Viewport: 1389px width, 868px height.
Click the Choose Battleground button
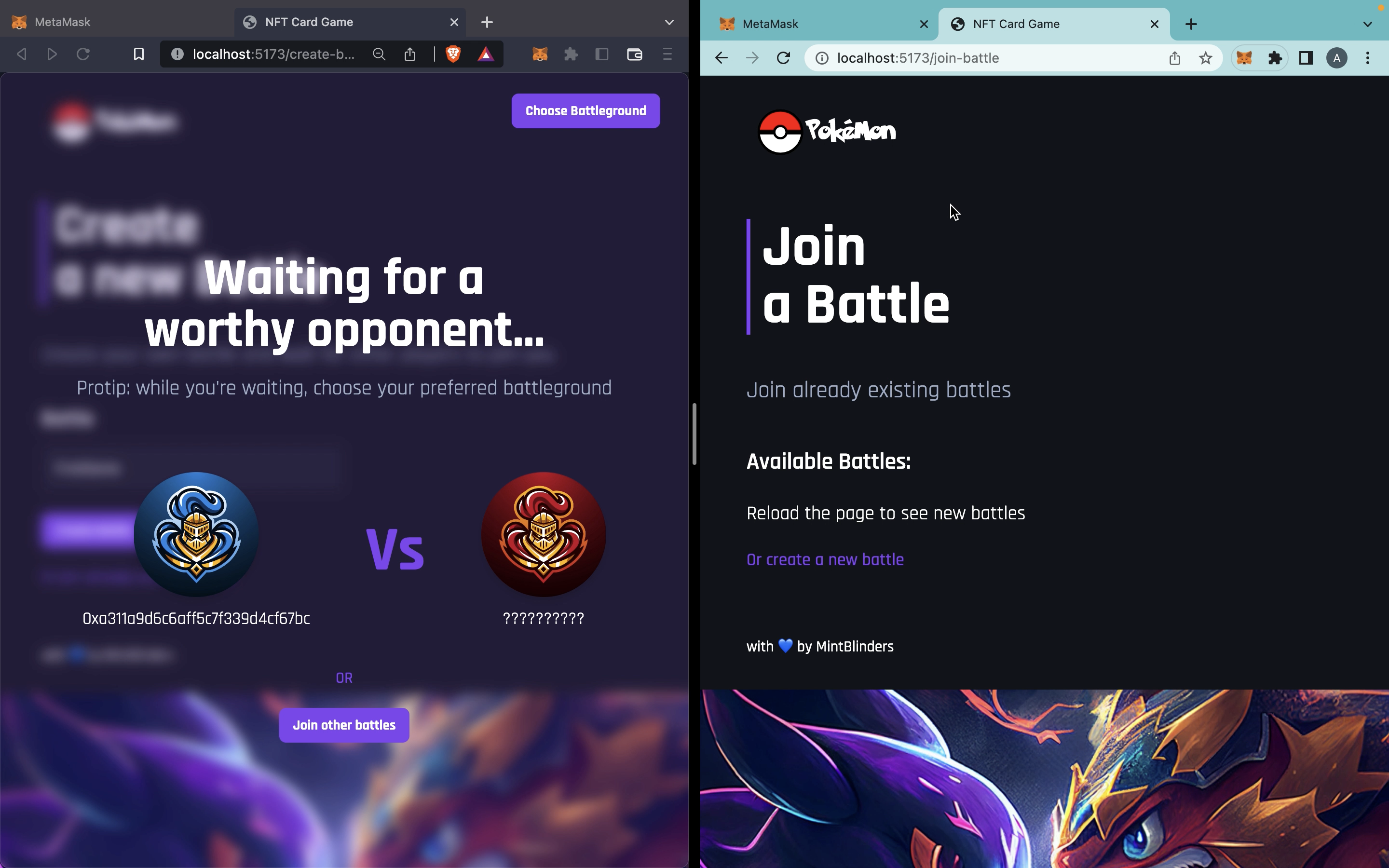586,111
